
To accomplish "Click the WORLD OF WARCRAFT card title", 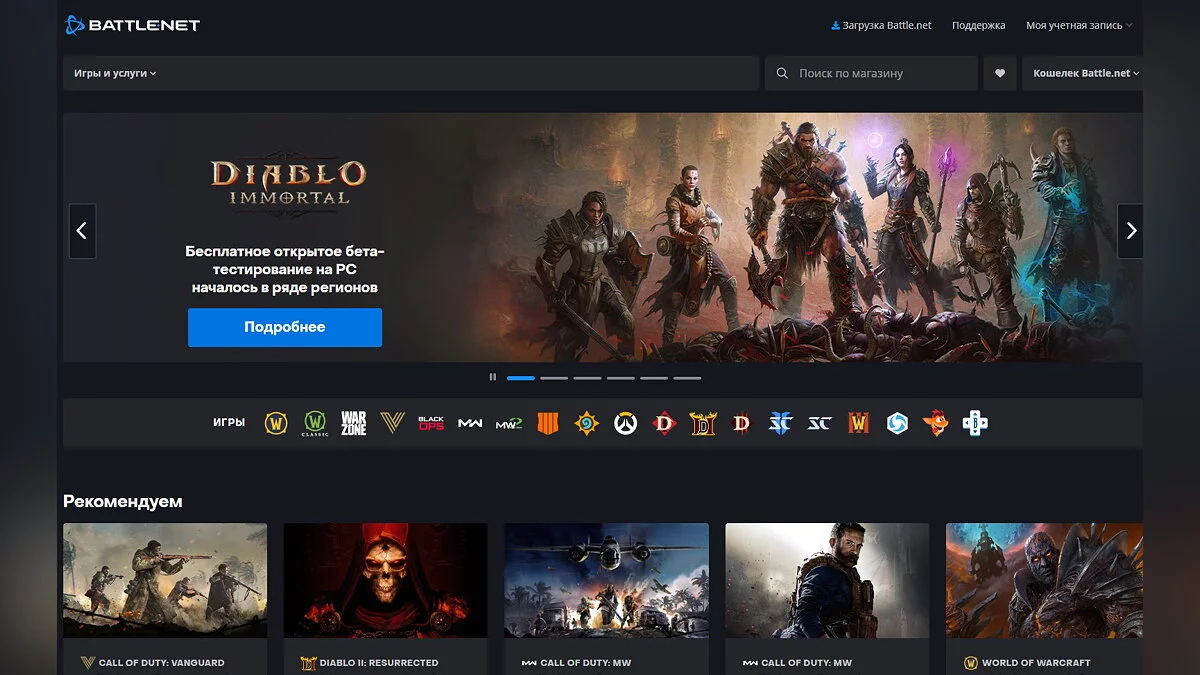I will (1036, 663).
